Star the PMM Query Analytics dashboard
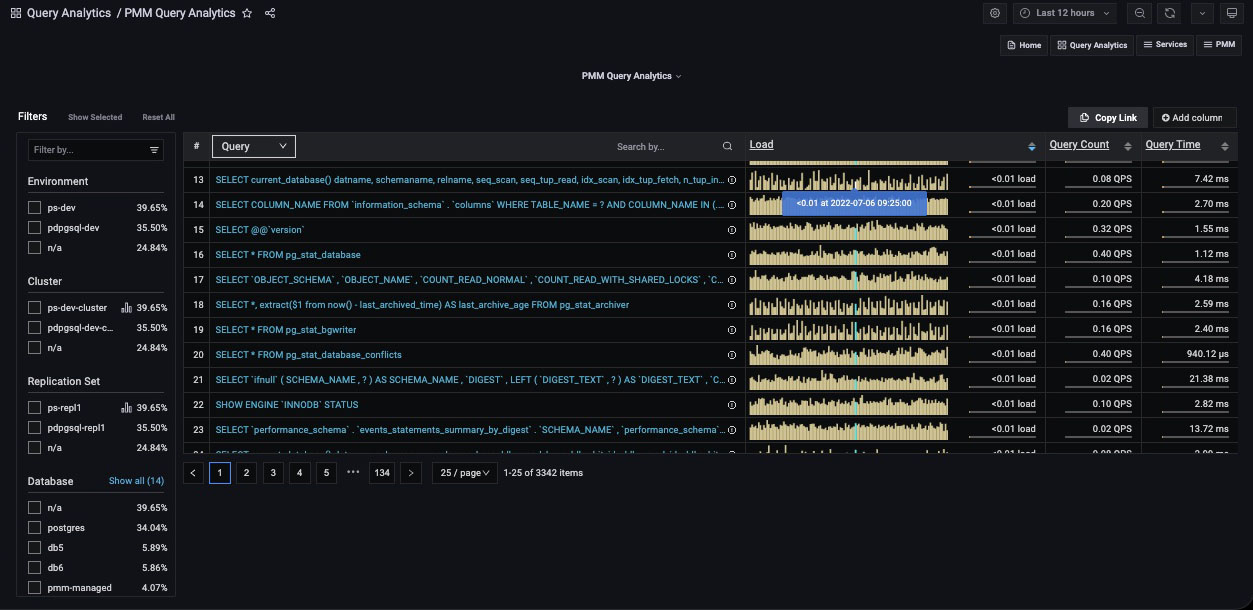 pyautogui.click(x=247, y=13)
